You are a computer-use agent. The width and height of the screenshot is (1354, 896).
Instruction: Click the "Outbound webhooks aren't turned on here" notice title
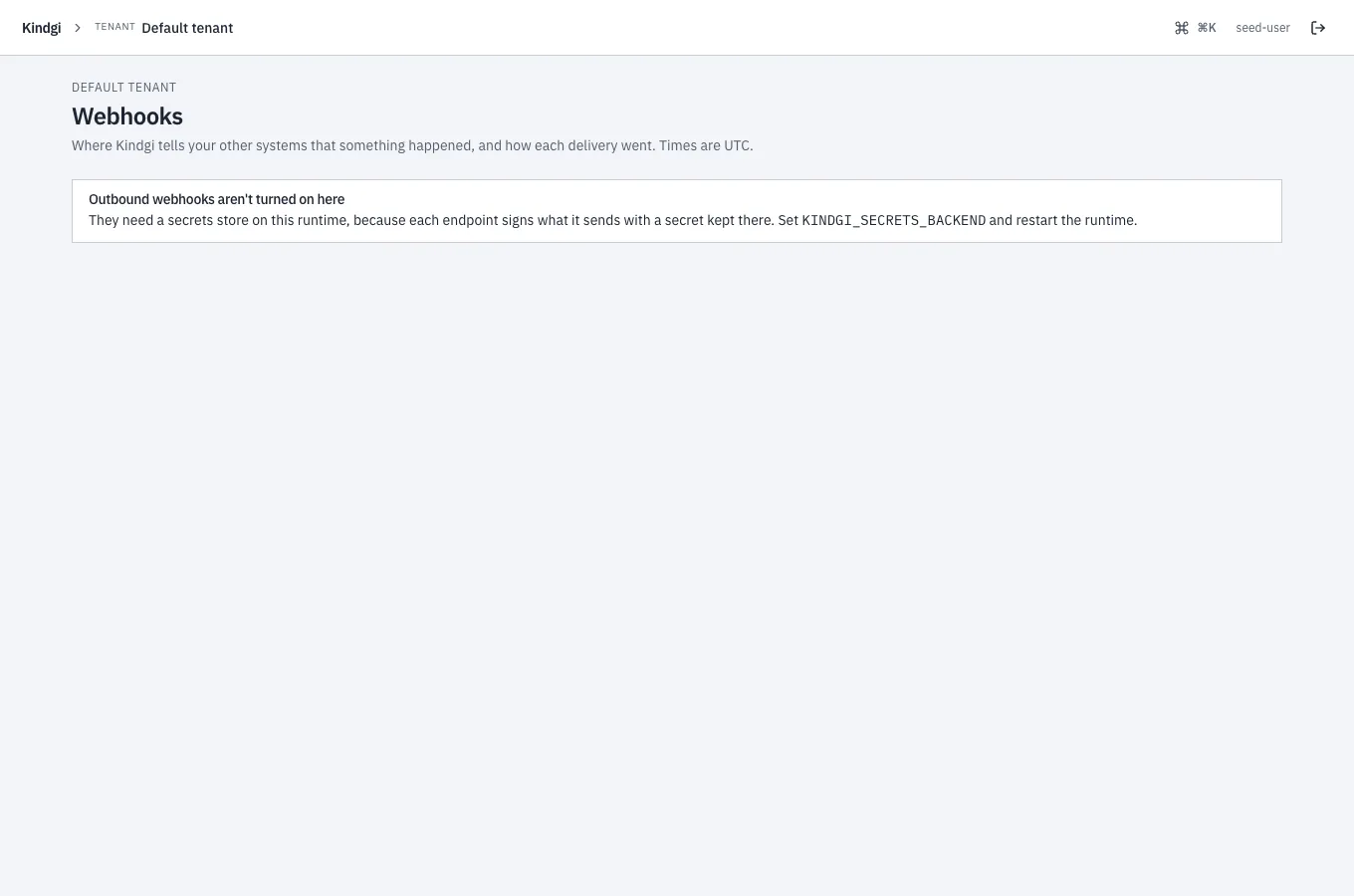click(216, 199)
